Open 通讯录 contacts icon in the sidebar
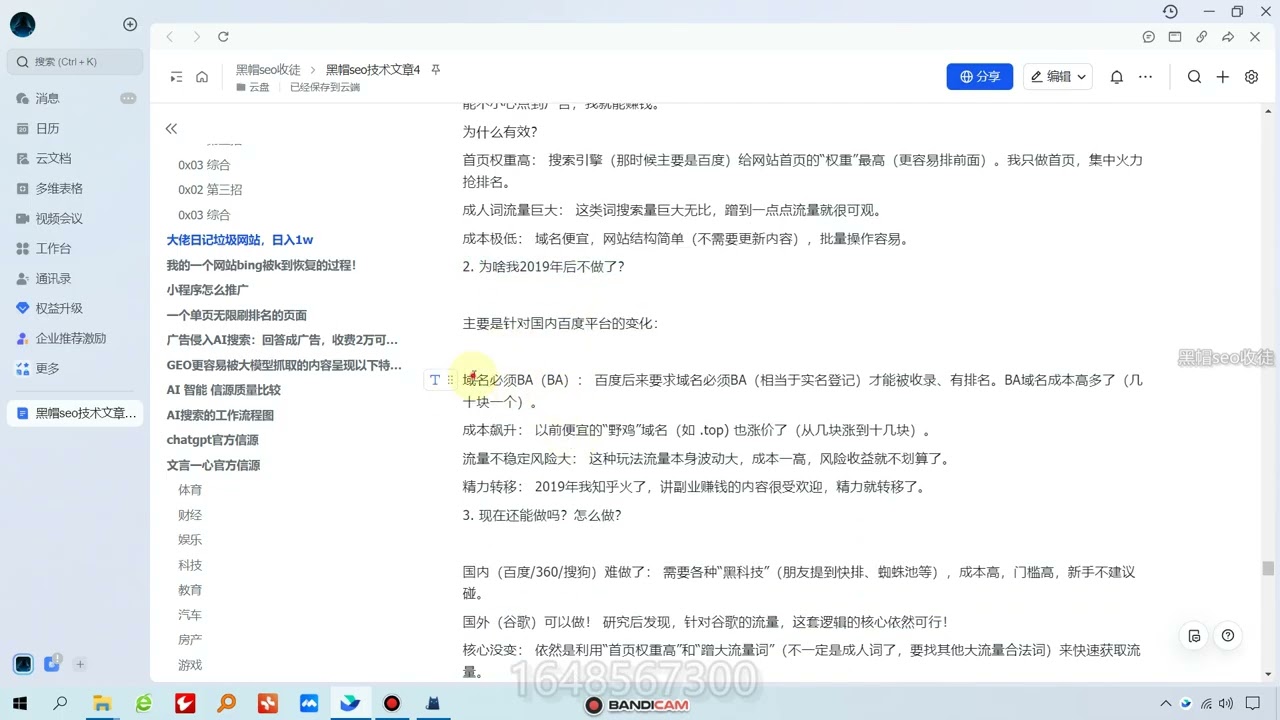 [x=23, y=278]
